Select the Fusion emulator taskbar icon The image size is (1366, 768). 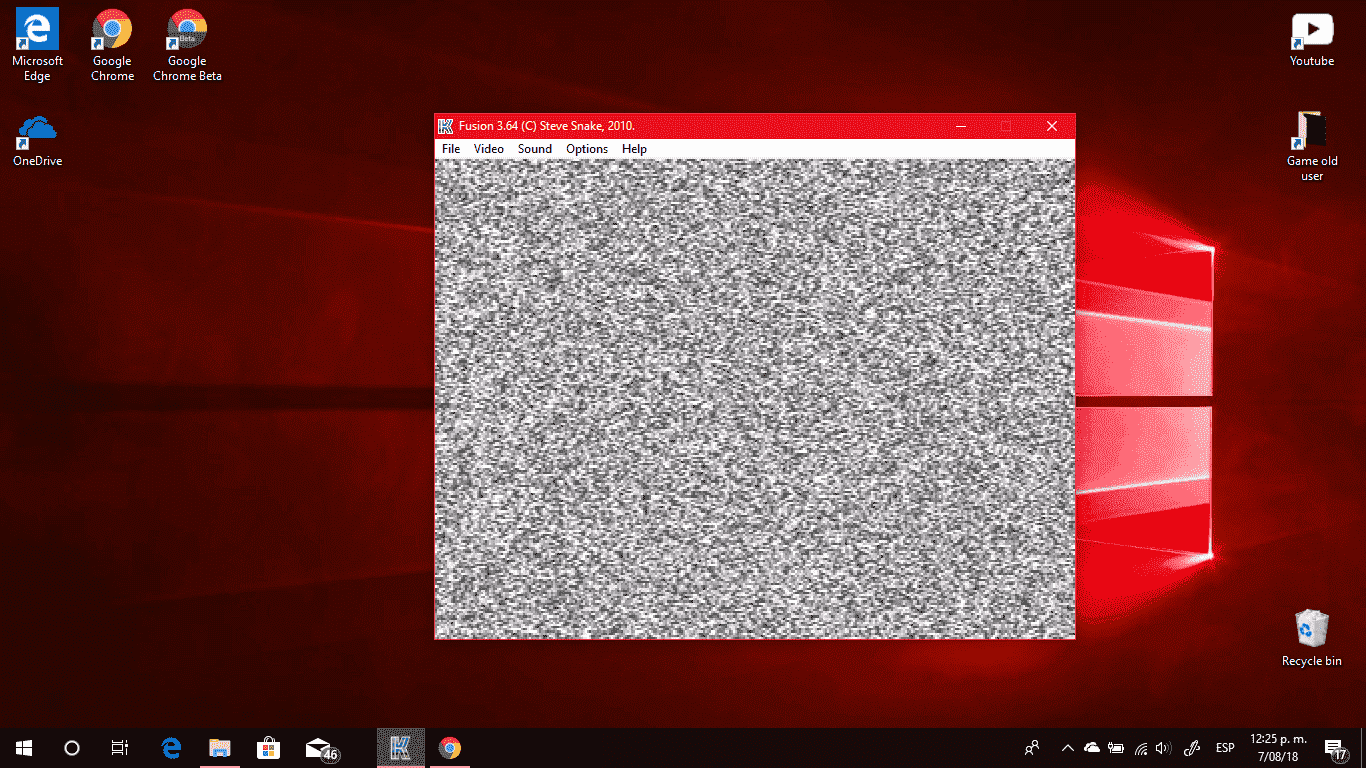click(x=401, y=748)
